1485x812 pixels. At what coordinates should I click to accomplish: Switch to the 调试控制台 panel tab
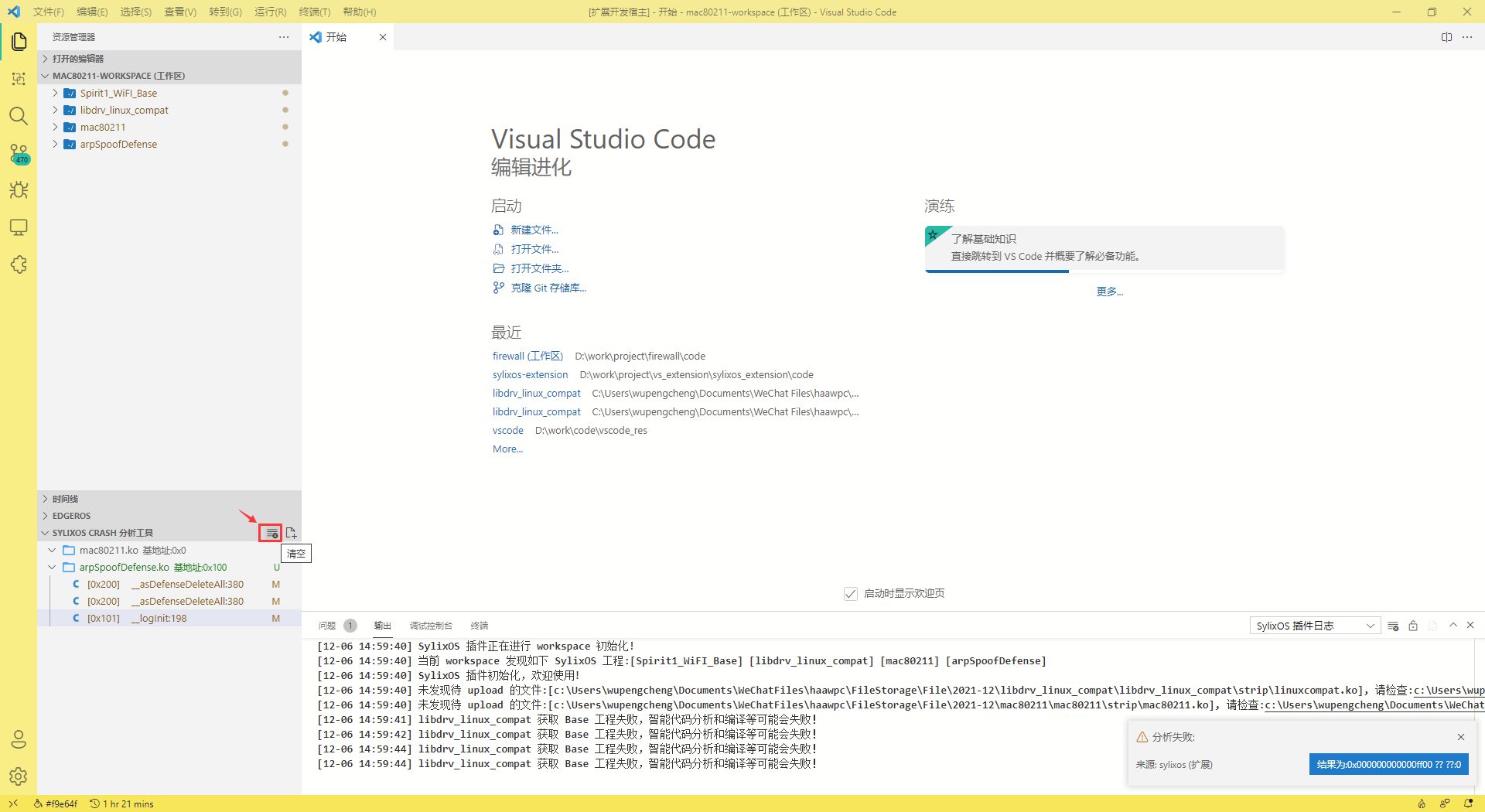pyautogui.click(x=431, y=626)
